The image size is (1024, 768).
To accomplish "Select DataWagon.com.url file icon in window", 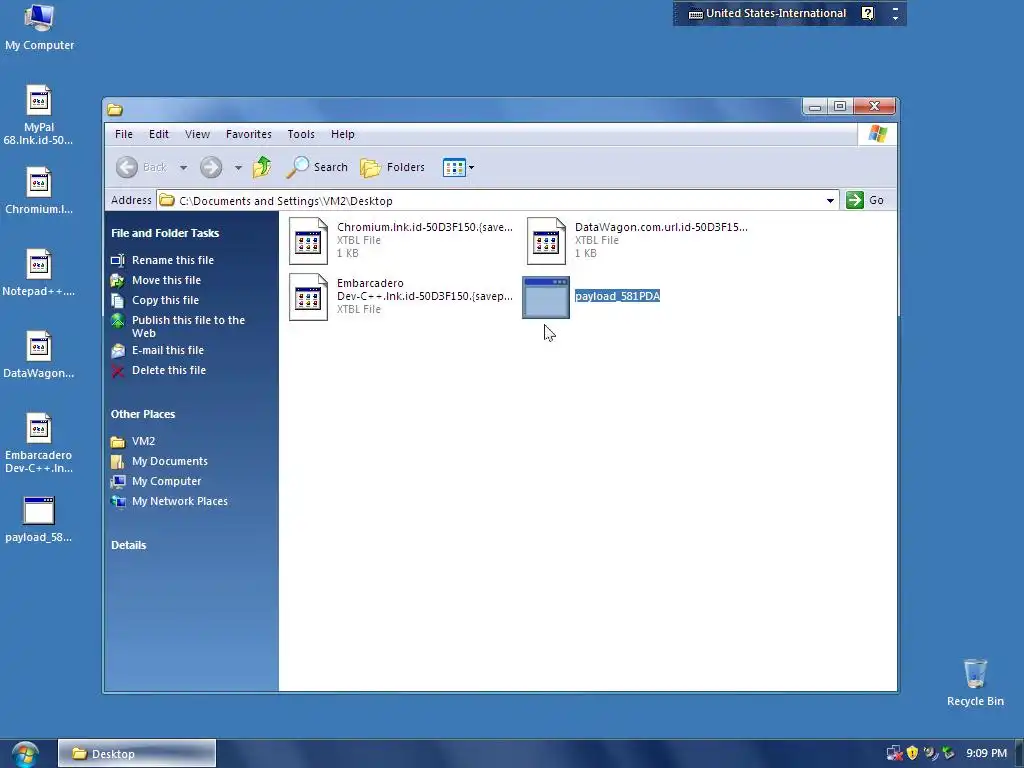I will tap(546, 240).
